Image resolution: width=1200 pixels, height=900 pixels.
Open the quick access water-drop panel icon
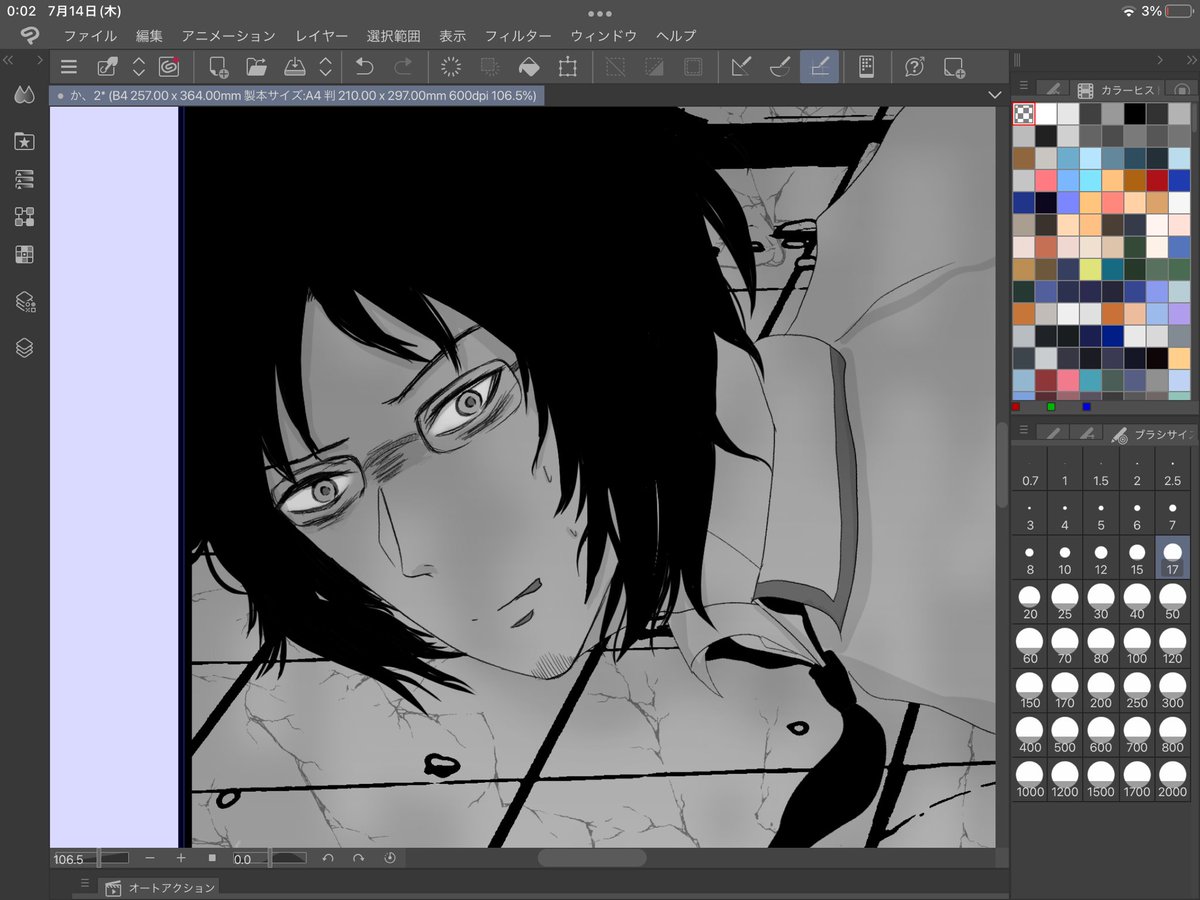coord(25,95)
